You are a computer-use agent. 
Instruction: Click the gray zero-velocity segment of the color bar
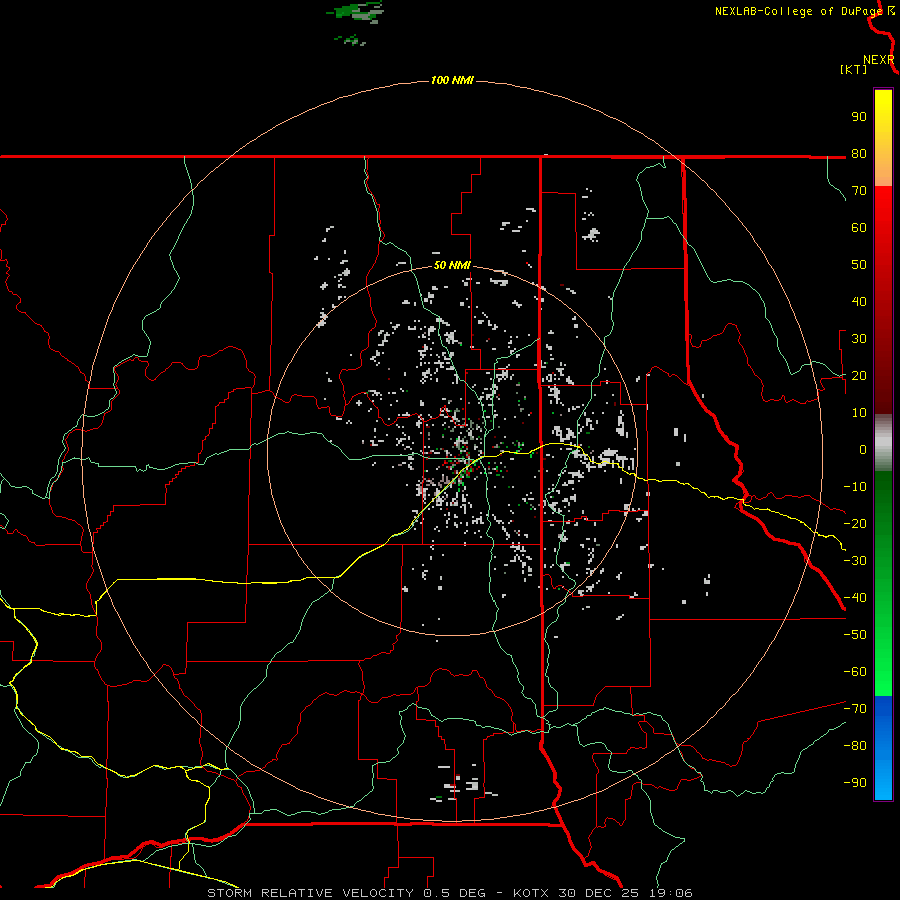tap(883, 443)
